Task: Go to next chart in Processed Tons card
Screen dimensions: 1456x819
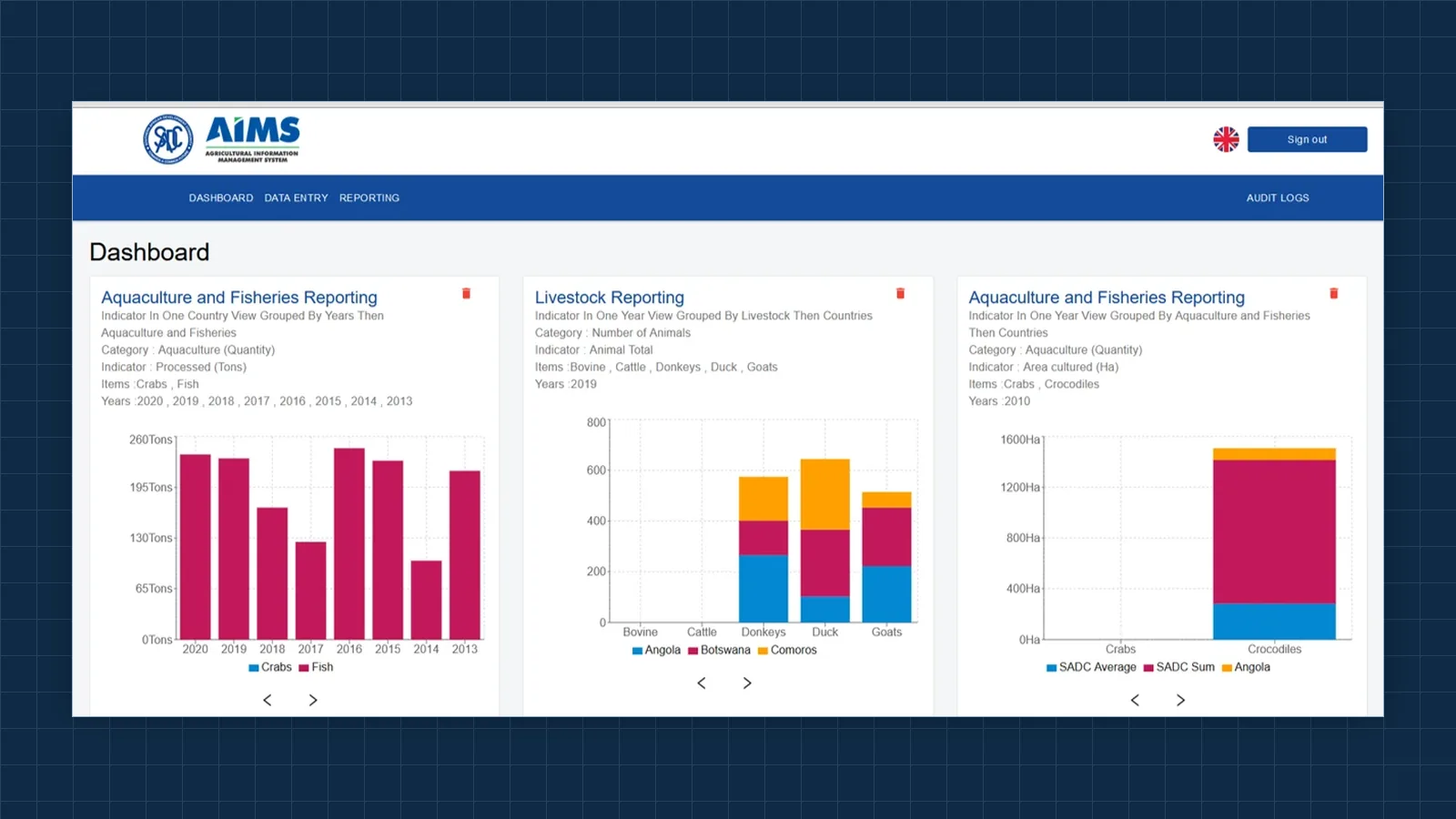Action: pyautogui.click(x=313, y=700)
